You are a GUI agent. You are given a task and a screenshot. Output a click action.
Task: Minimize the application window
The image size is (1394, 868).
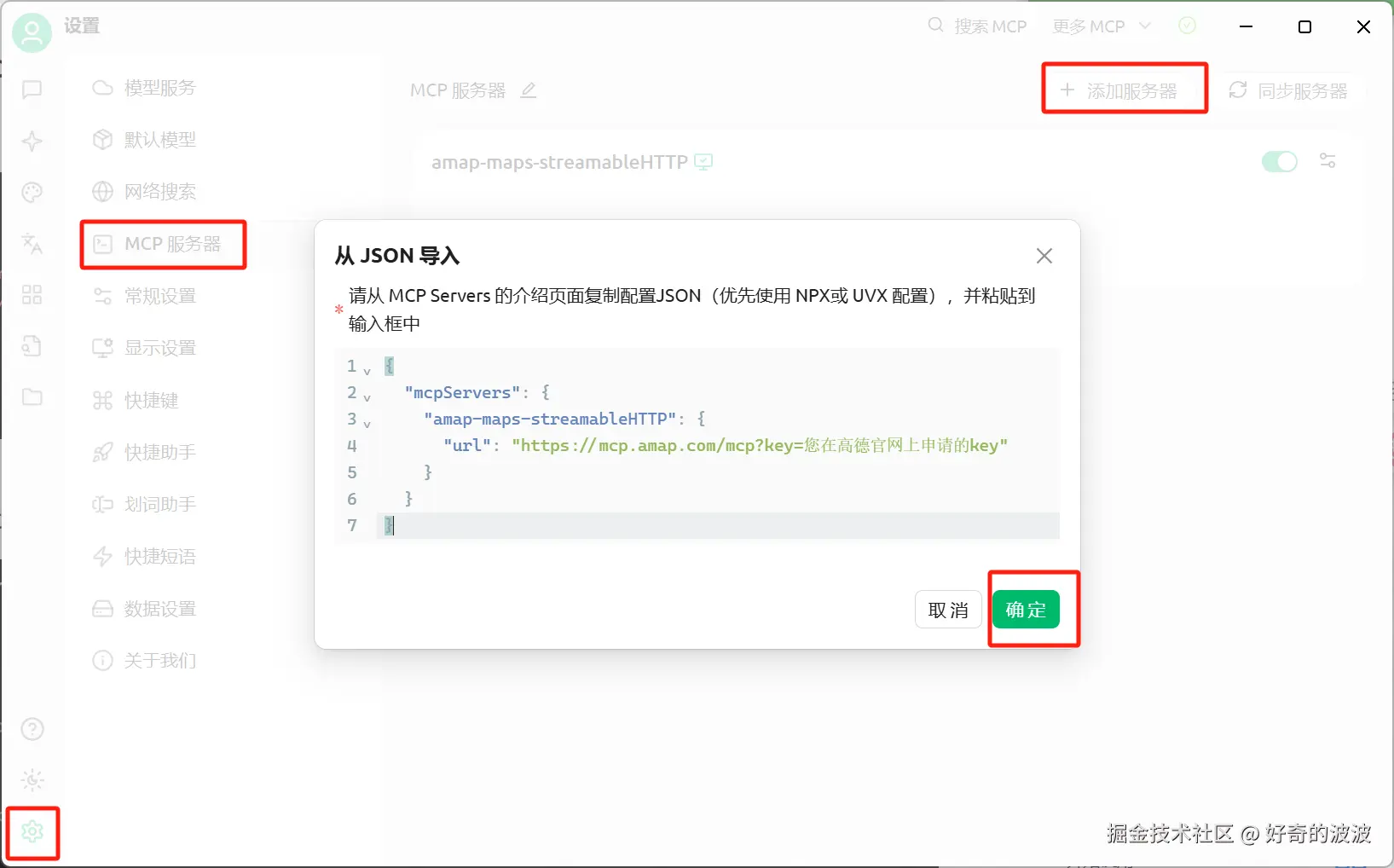pyautogui.click(x=1246, y=26)
